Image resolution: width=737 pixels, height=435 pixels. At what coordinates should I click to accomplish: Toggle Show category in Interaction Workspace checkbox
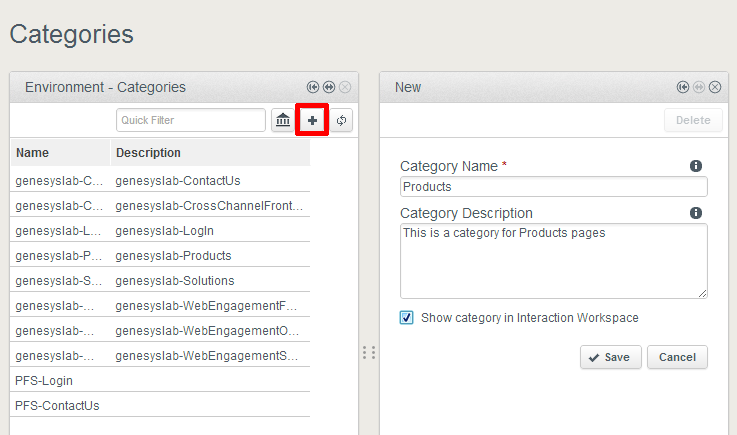[407, 318]
